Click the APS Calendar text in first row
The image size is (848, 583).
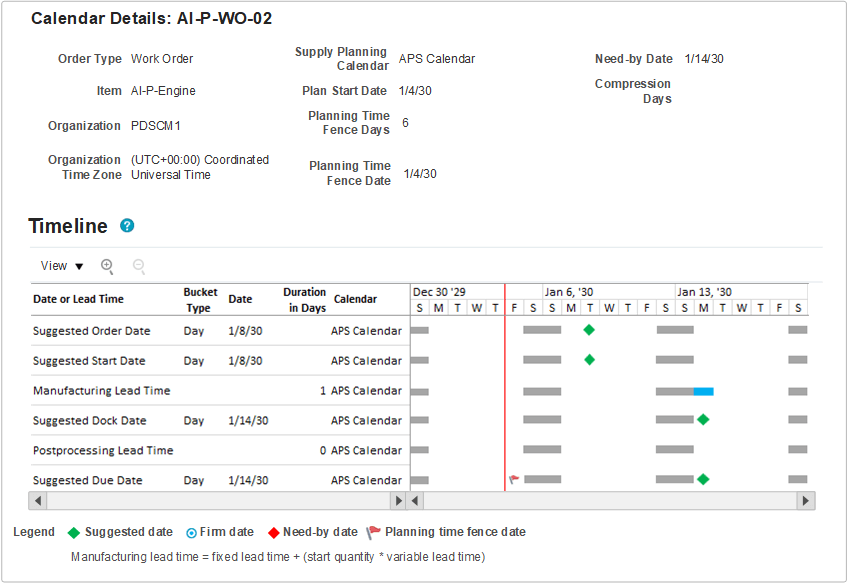click(366, 330)
